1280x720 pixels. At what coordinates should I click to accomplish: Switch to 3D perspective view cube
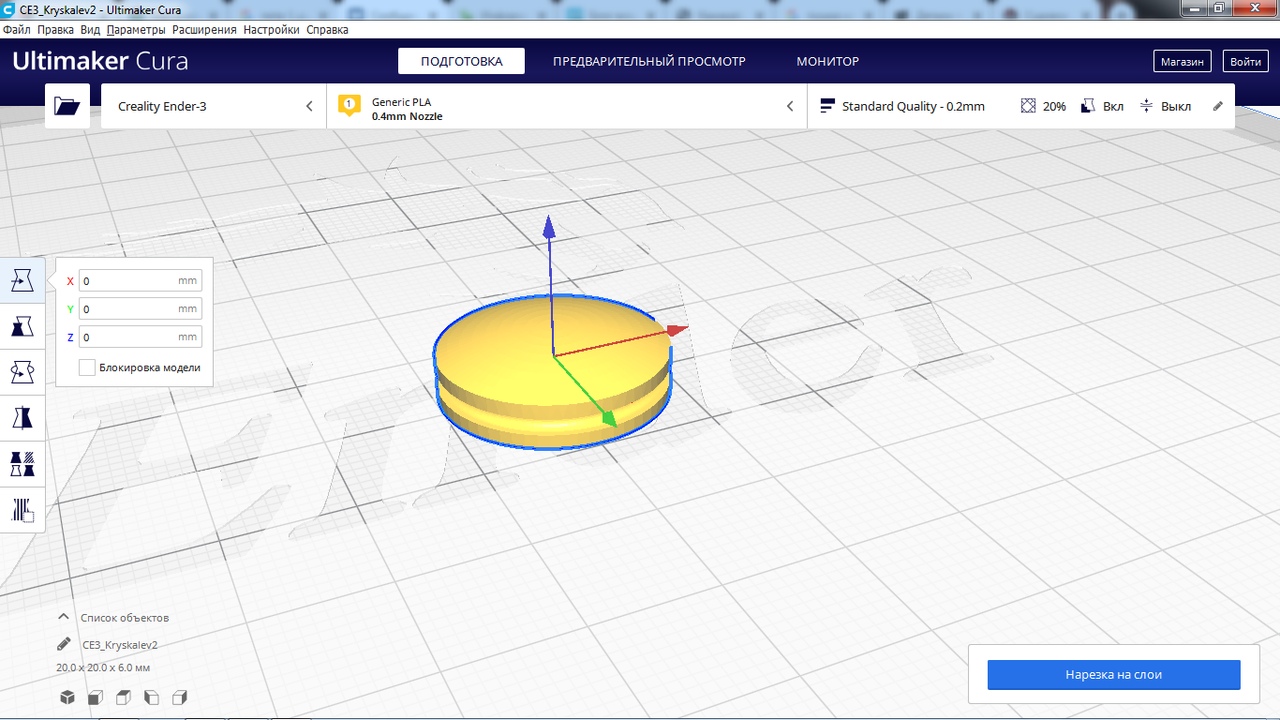point(67,697)
